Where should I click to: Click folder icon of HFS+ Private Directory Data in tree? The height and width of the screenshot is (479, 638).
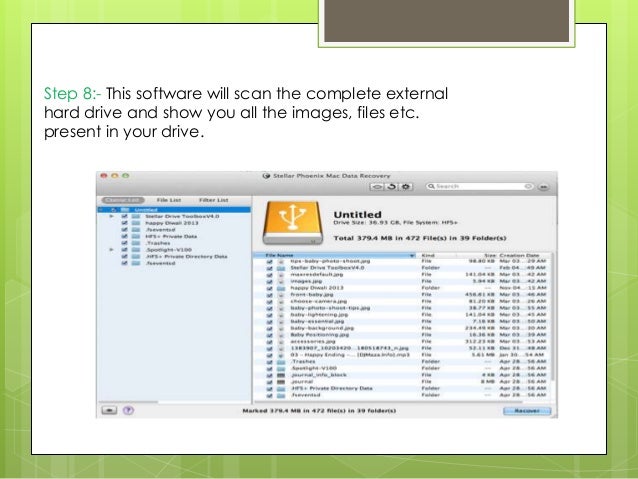pyautogui.click(x=136, y=256)
